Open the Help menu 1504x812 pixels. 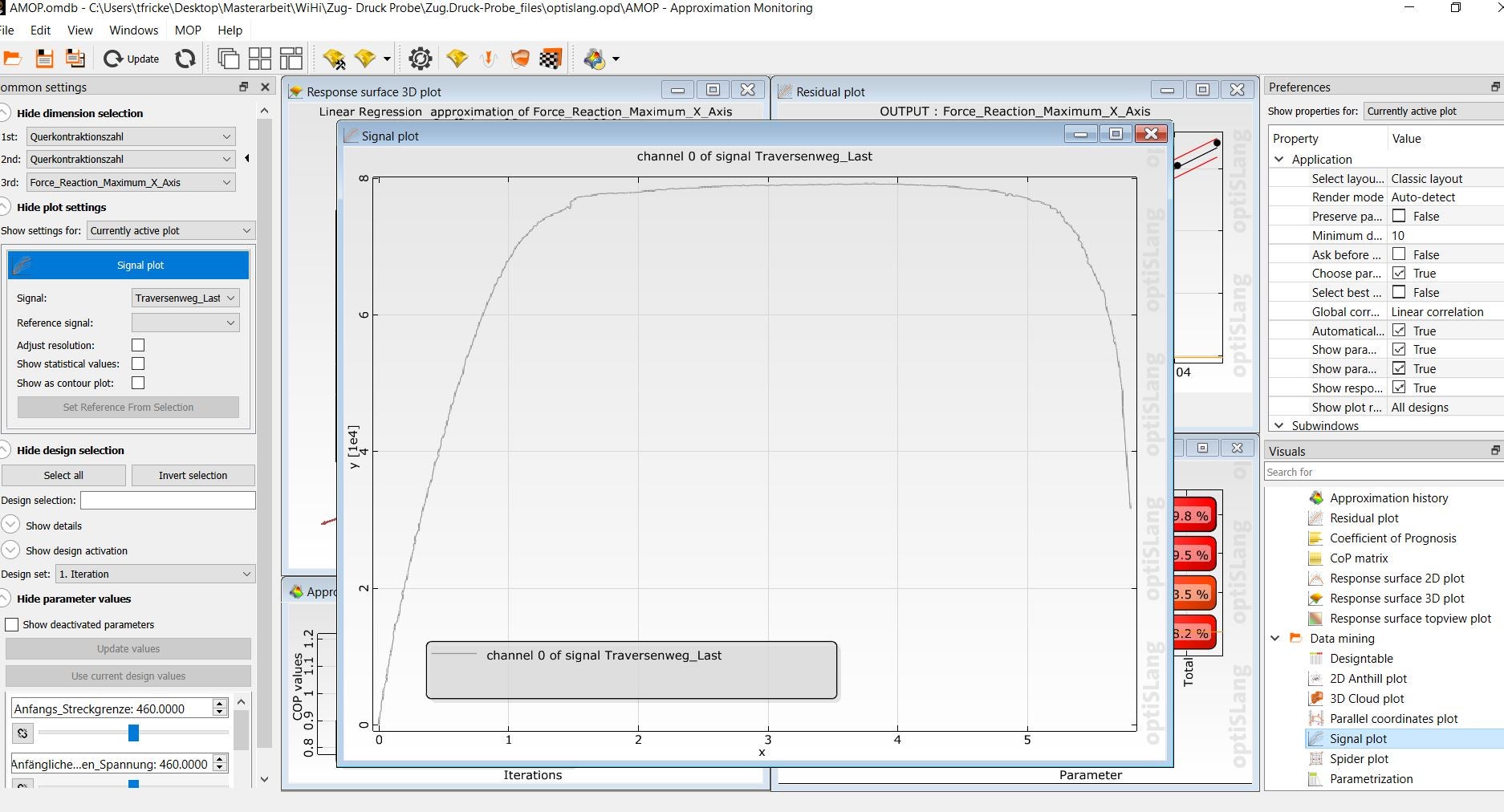230,30
